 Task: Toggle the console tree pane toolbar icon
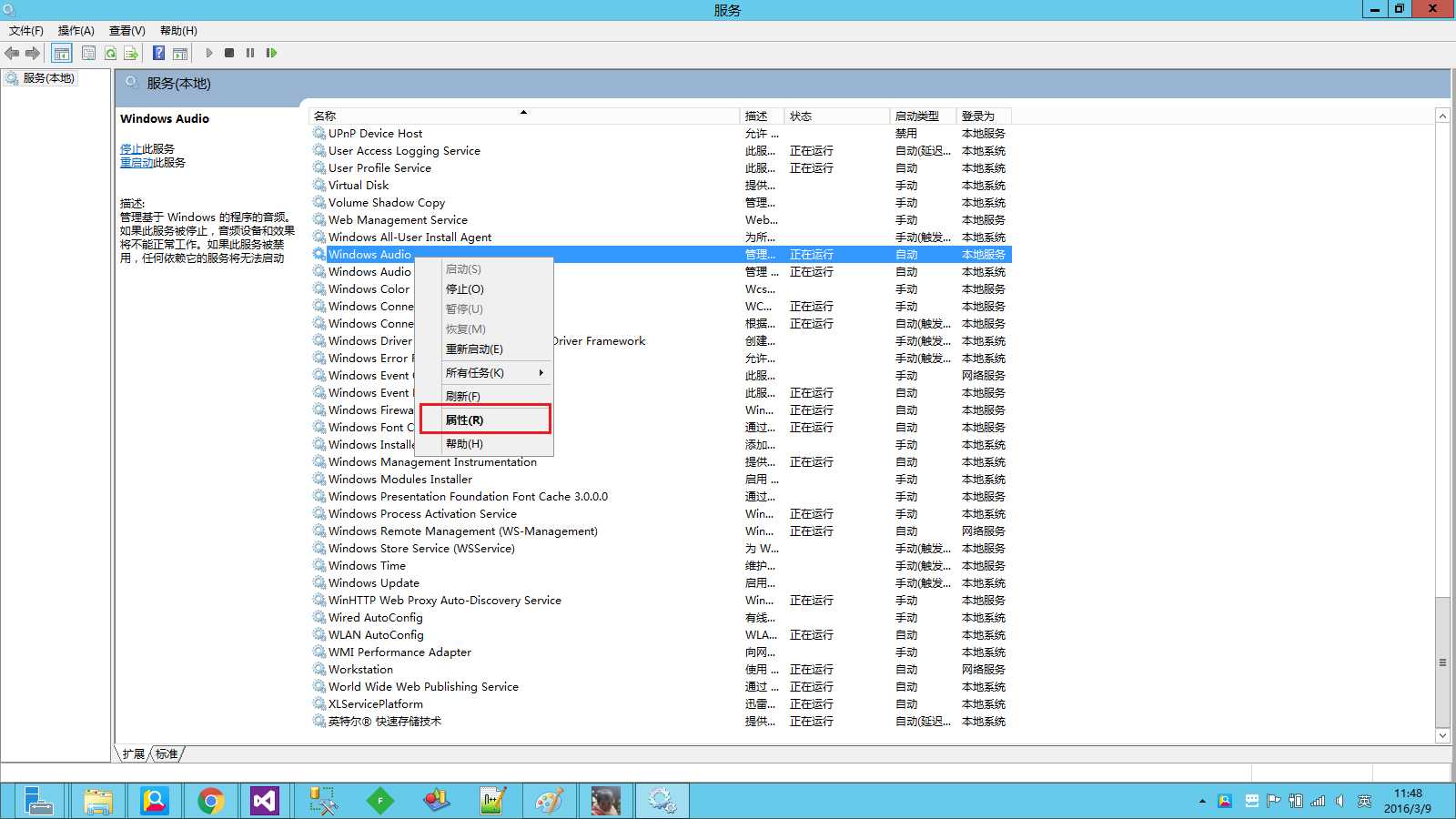pyautogui.click(x=61, y=54)
